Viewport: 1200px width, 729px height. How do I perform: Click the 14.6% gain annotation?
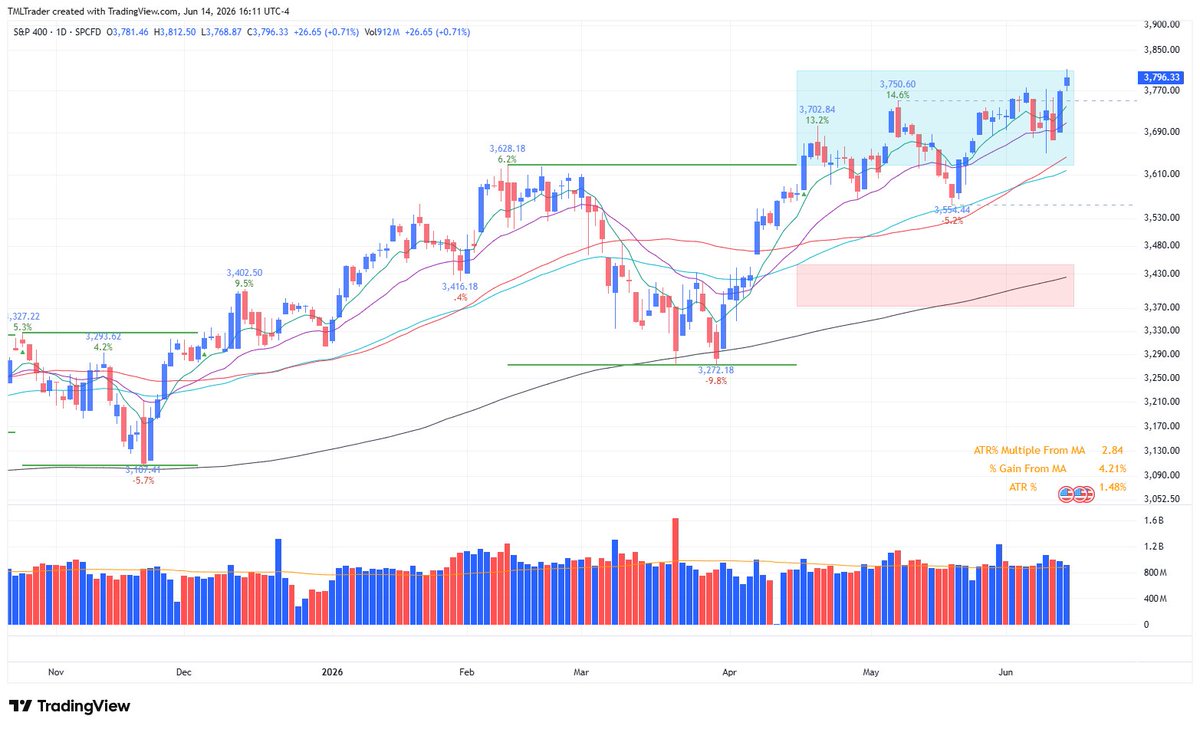tap(897, 95)
